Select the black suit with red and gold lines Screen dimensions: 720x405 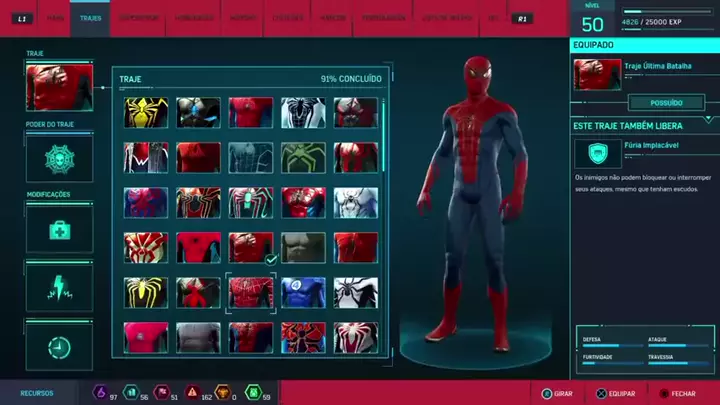(198, 202)
